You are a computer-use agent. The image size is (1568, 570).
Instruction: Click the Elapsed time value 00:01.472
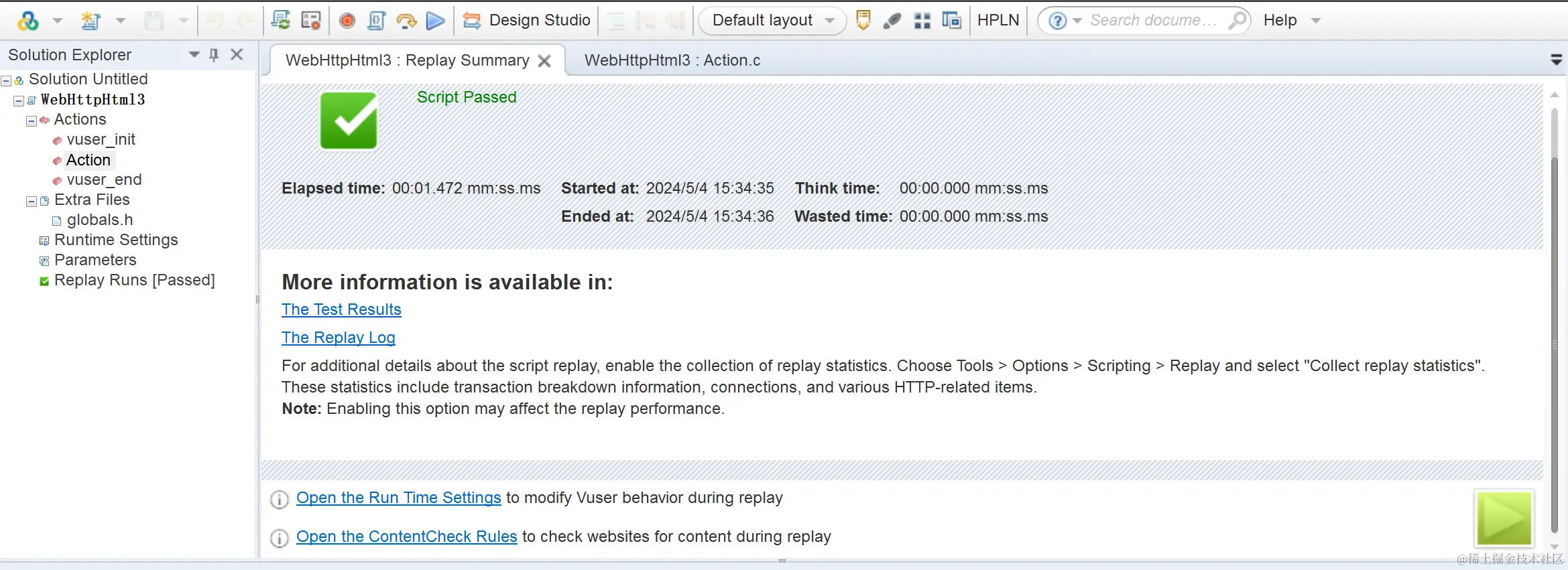coord(428,188)
